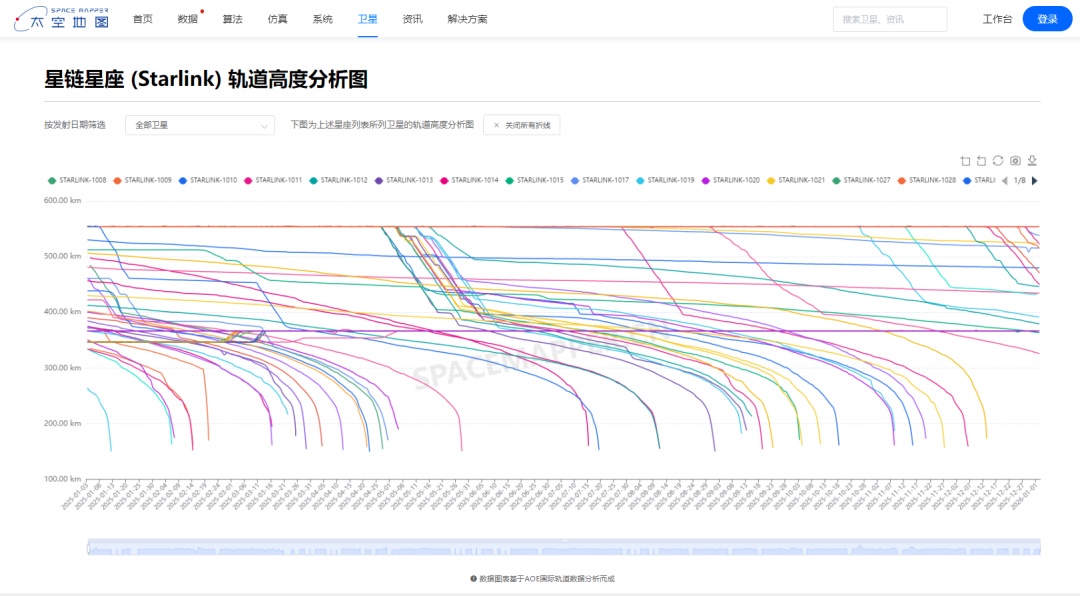Switch to the 卫星 tab
1080x596 pixels.
367,19
